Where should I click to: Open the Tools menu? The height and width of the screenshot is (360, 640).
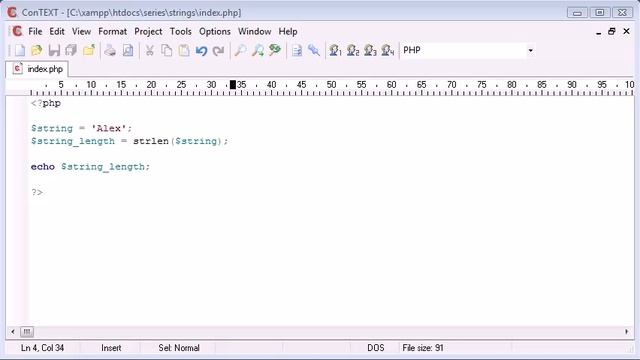coord(180,31)
